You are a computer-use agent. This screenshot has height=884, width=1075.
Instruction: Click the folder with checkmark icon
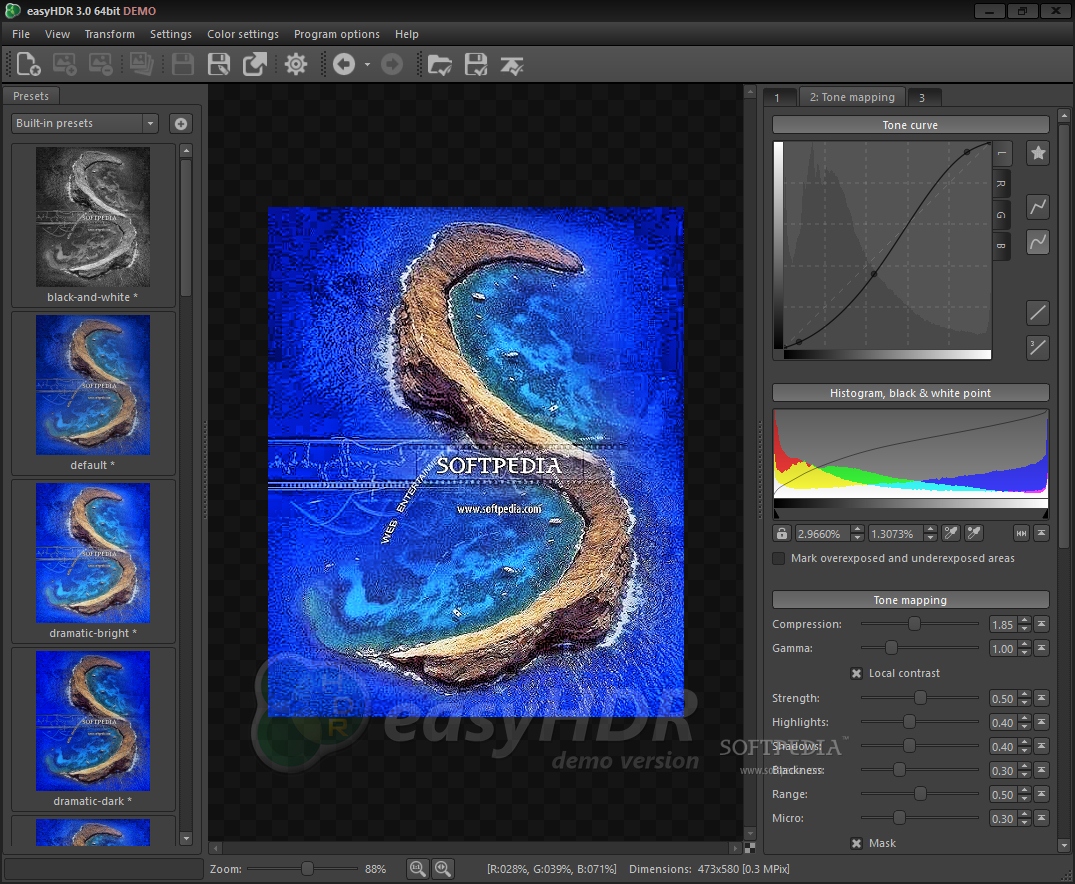pyautogui.click(x=439, y=64)
